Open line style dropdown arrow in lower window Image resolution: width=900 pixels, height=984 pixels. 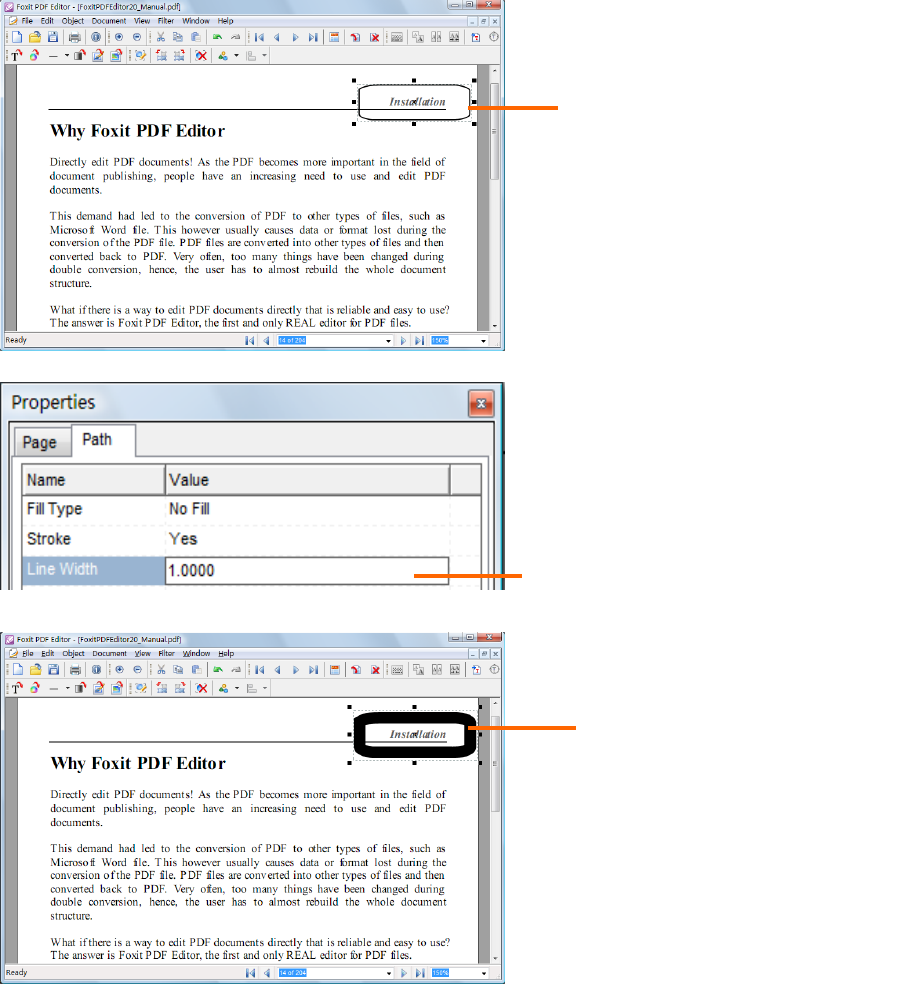[67, 688]
